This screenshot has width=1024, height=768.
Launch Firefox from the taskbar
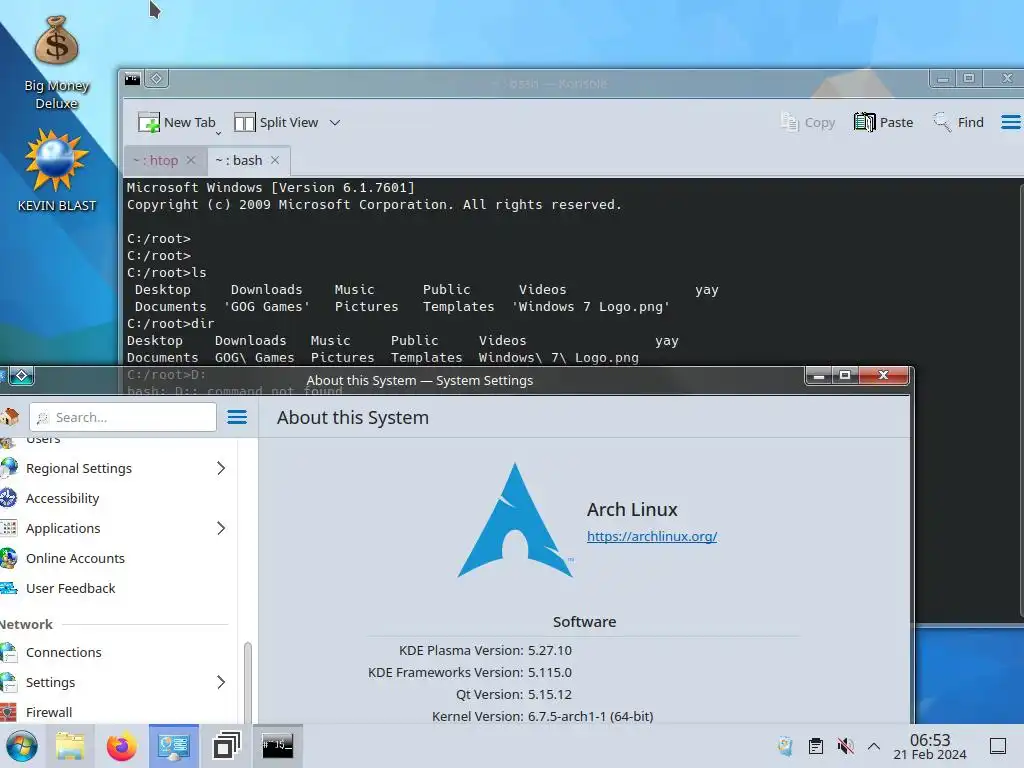121,746
